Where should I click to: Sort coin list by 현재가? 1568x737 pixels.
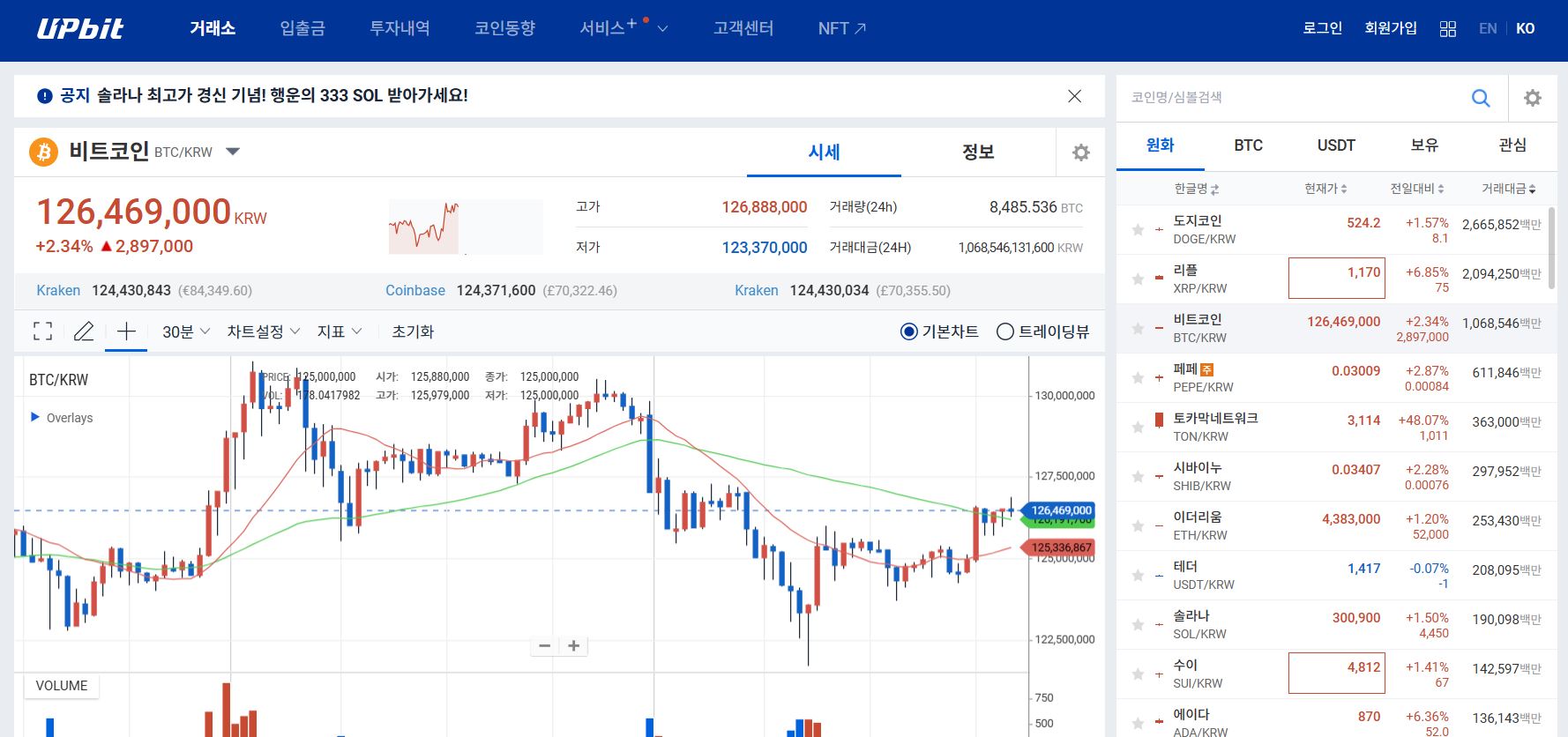[1325, 189]
